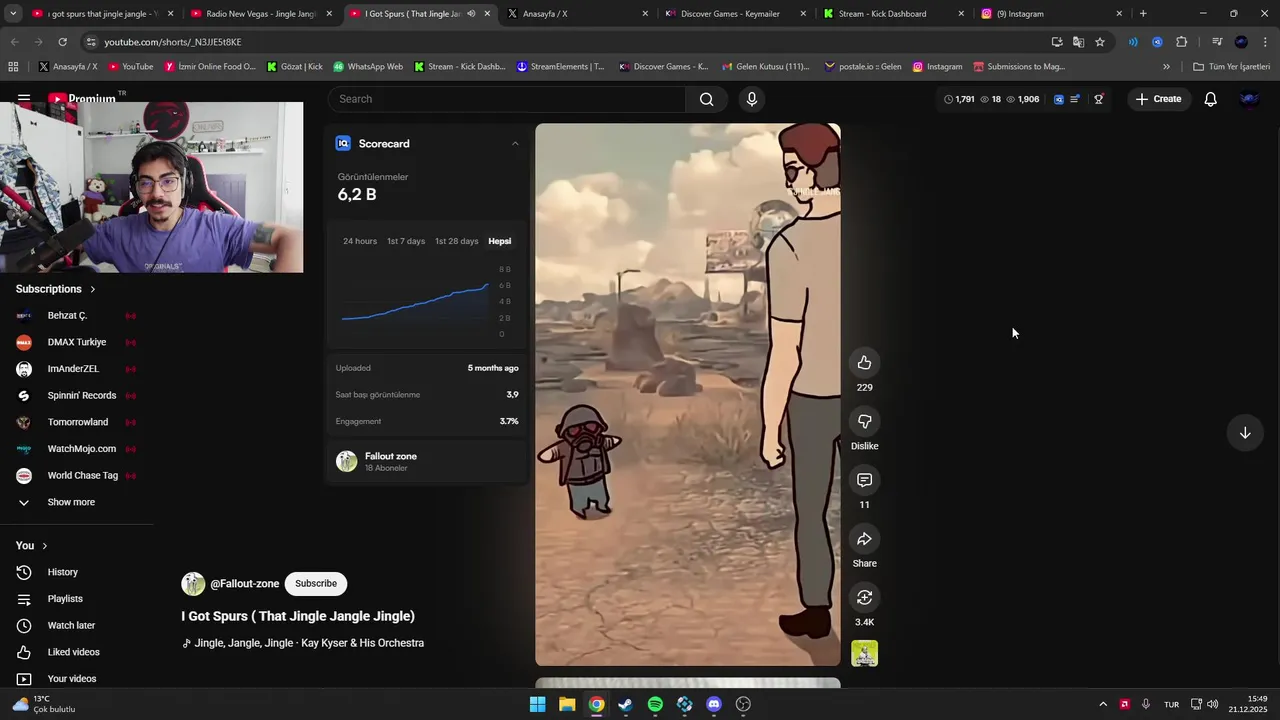Open Tomorrowland subscription
This screenshot has height=720, width=1280.
point(76,422)
